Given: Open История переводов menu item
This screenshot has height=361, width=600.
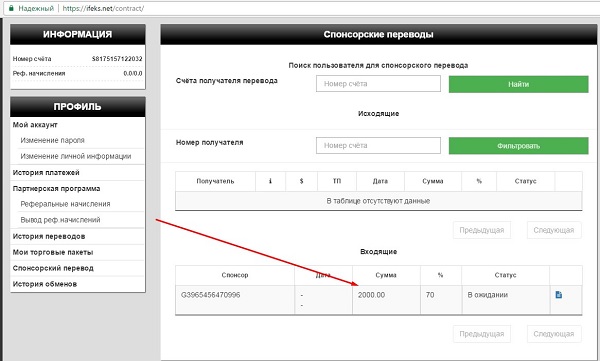Looking at the screenshot, I should point(49,237).
